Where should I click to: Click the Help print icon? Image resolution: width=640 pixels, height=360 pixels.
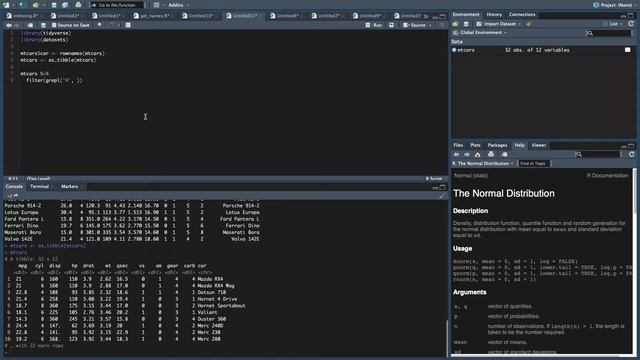[x=491, y=154]
